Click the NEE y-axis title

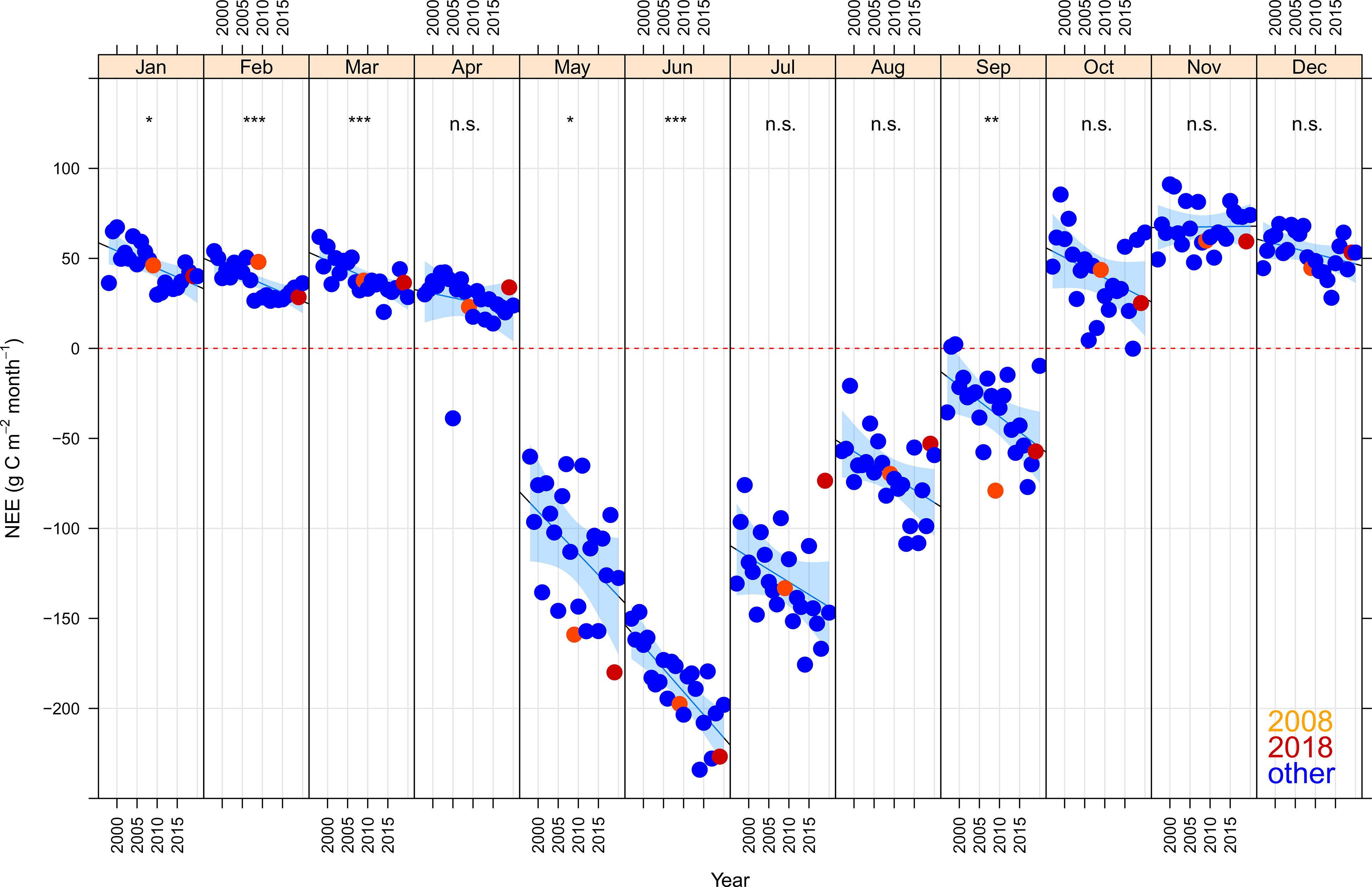[x=13, y=438]
